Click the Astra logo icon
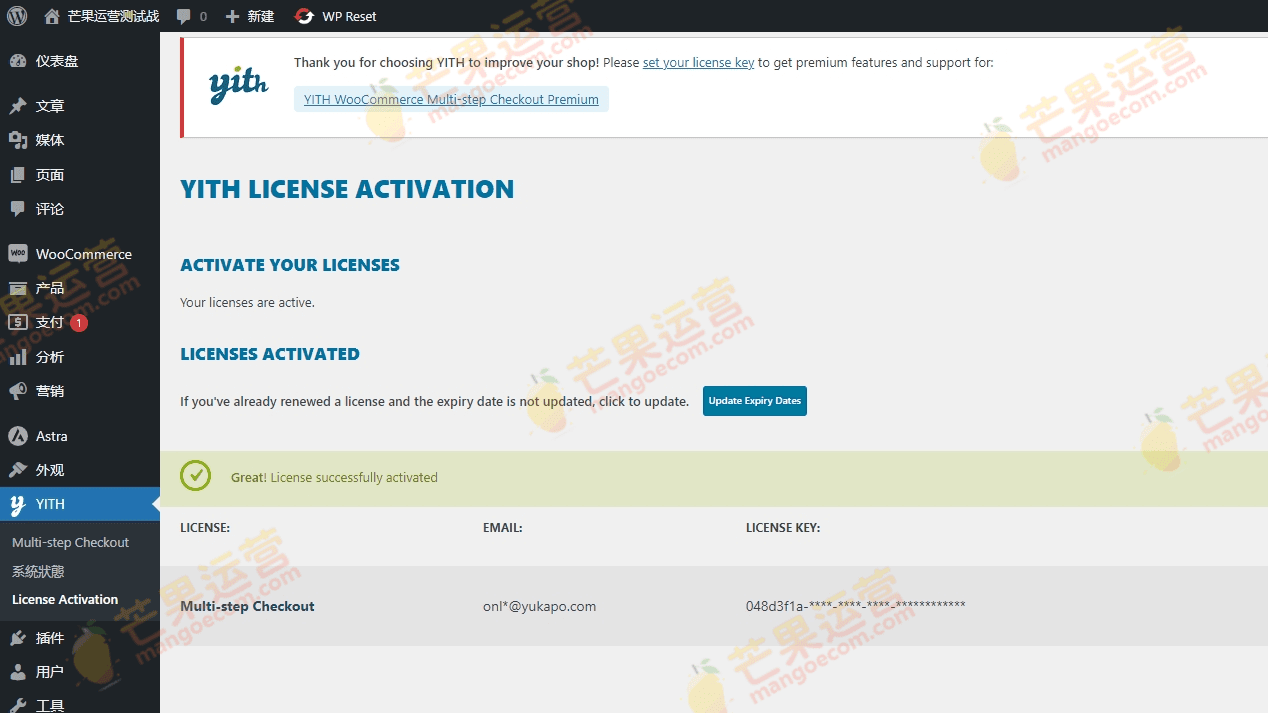Viewport: 1268px width, 713px height. pos(18,436)
